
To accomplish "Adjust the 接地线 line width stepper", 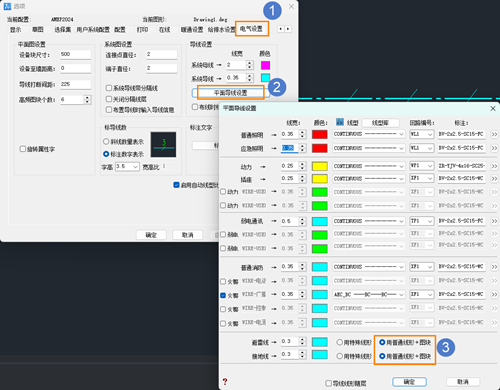I will tap(302, 354).
